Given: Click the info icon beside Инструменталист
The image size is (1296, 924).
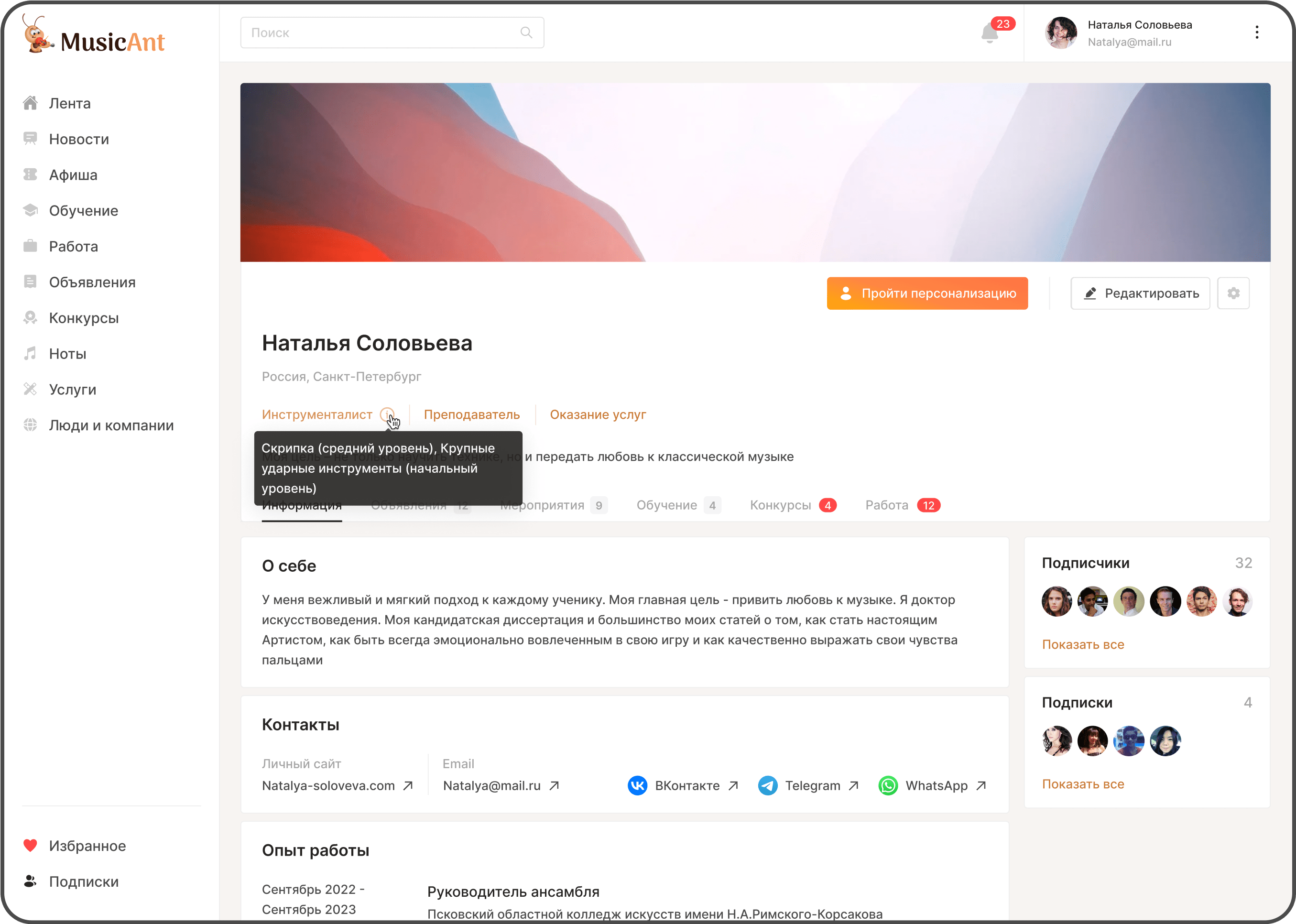Looking at the screenshot, I should [387, 414].
